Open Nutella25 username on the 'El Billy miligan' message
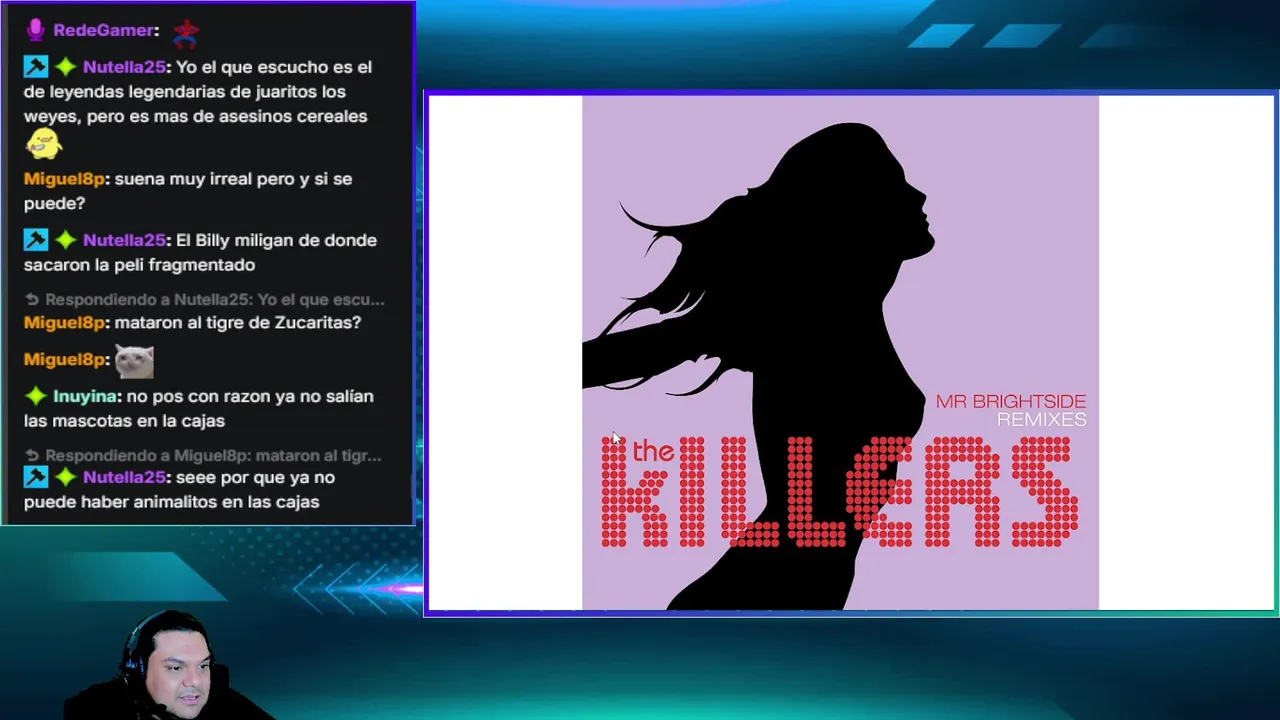Image resolution: width=1280 pixels, height=720 pixels. 124,240
